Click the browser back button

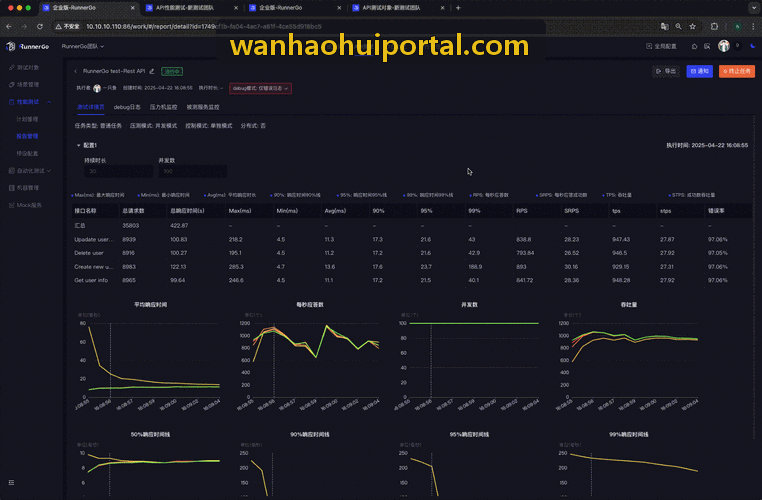coord(9,26)
